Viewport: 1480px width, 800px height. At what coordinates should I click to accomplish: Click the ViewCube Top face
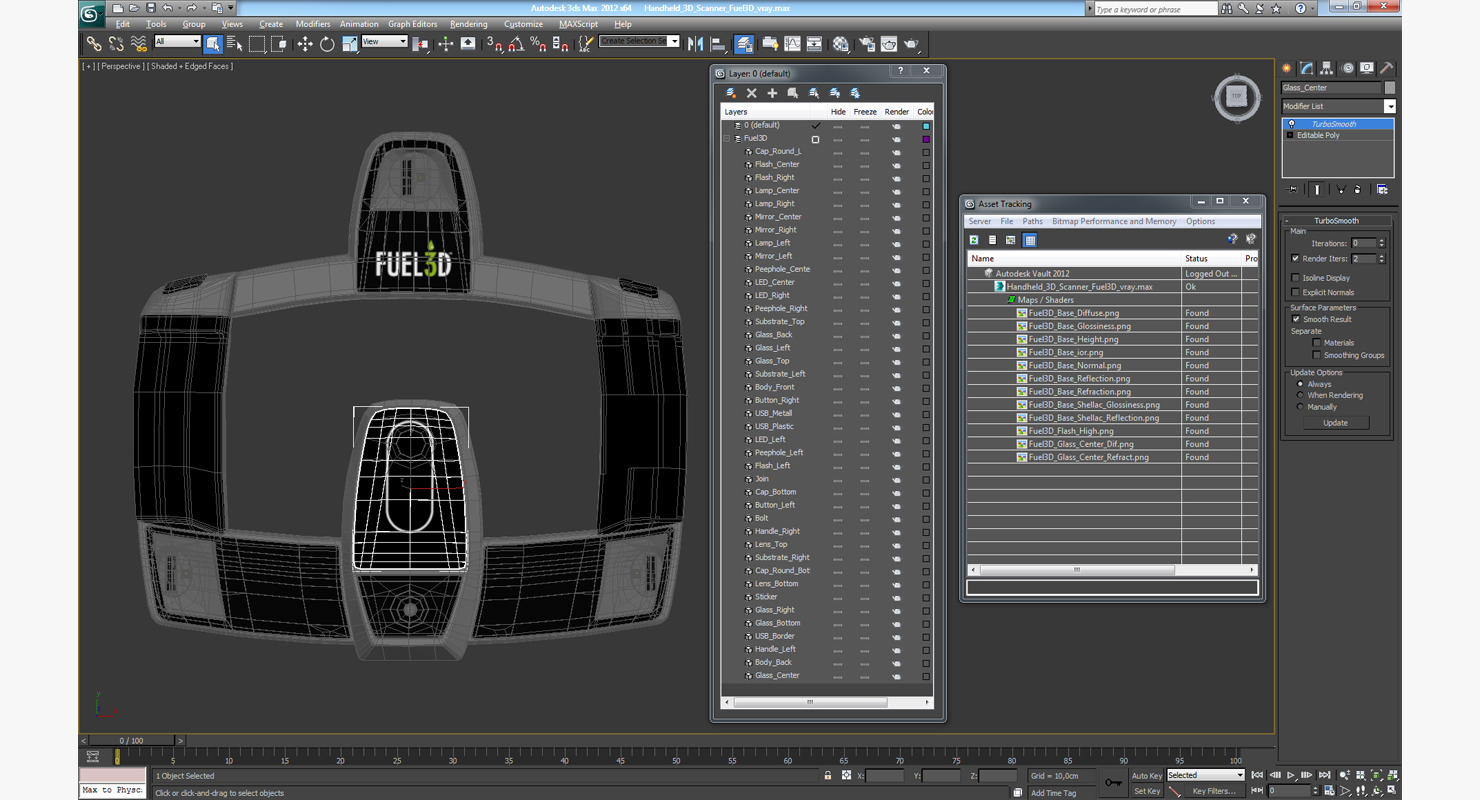1236,97
